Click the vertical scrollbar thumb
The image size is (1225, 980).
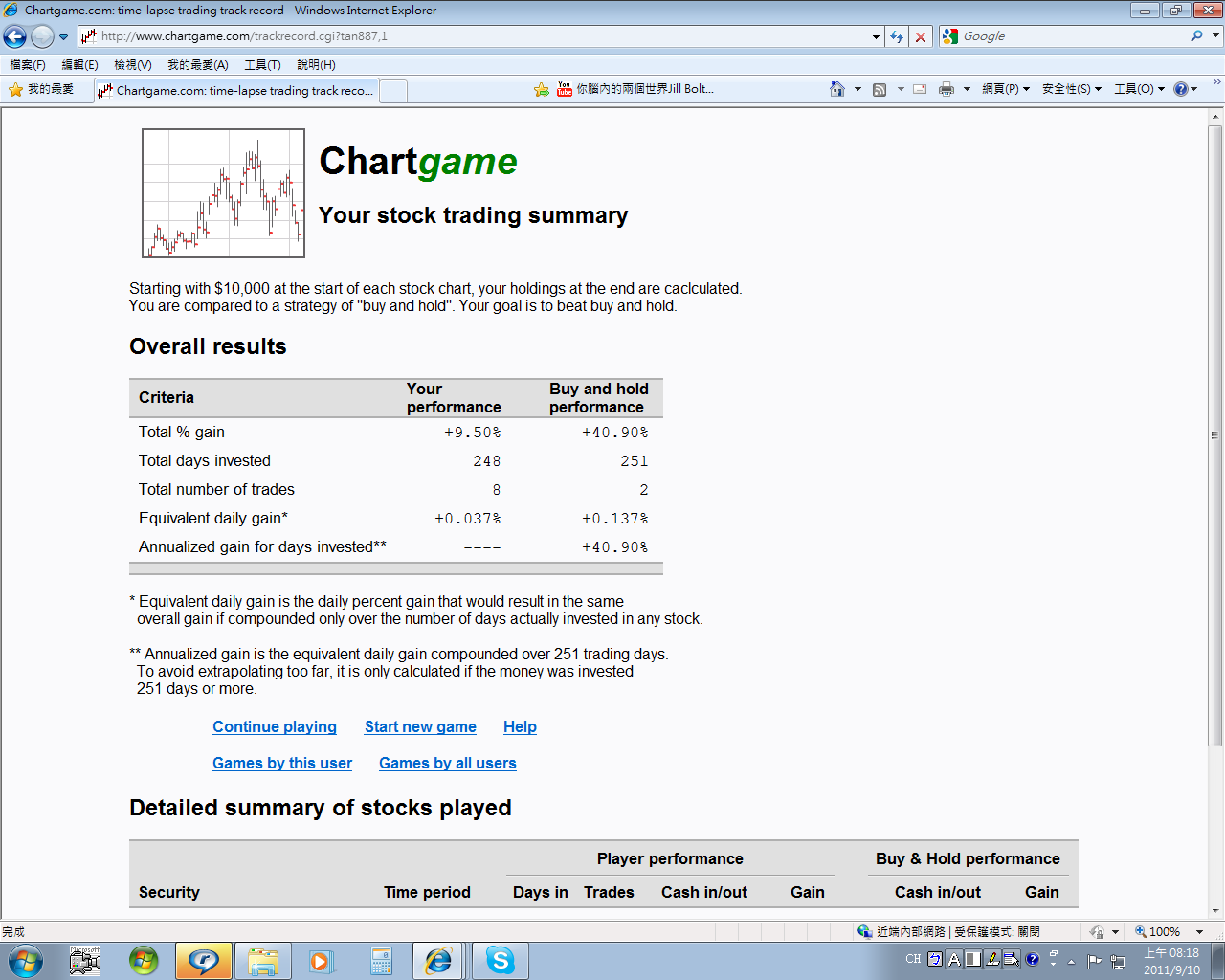click(1215, 435)
